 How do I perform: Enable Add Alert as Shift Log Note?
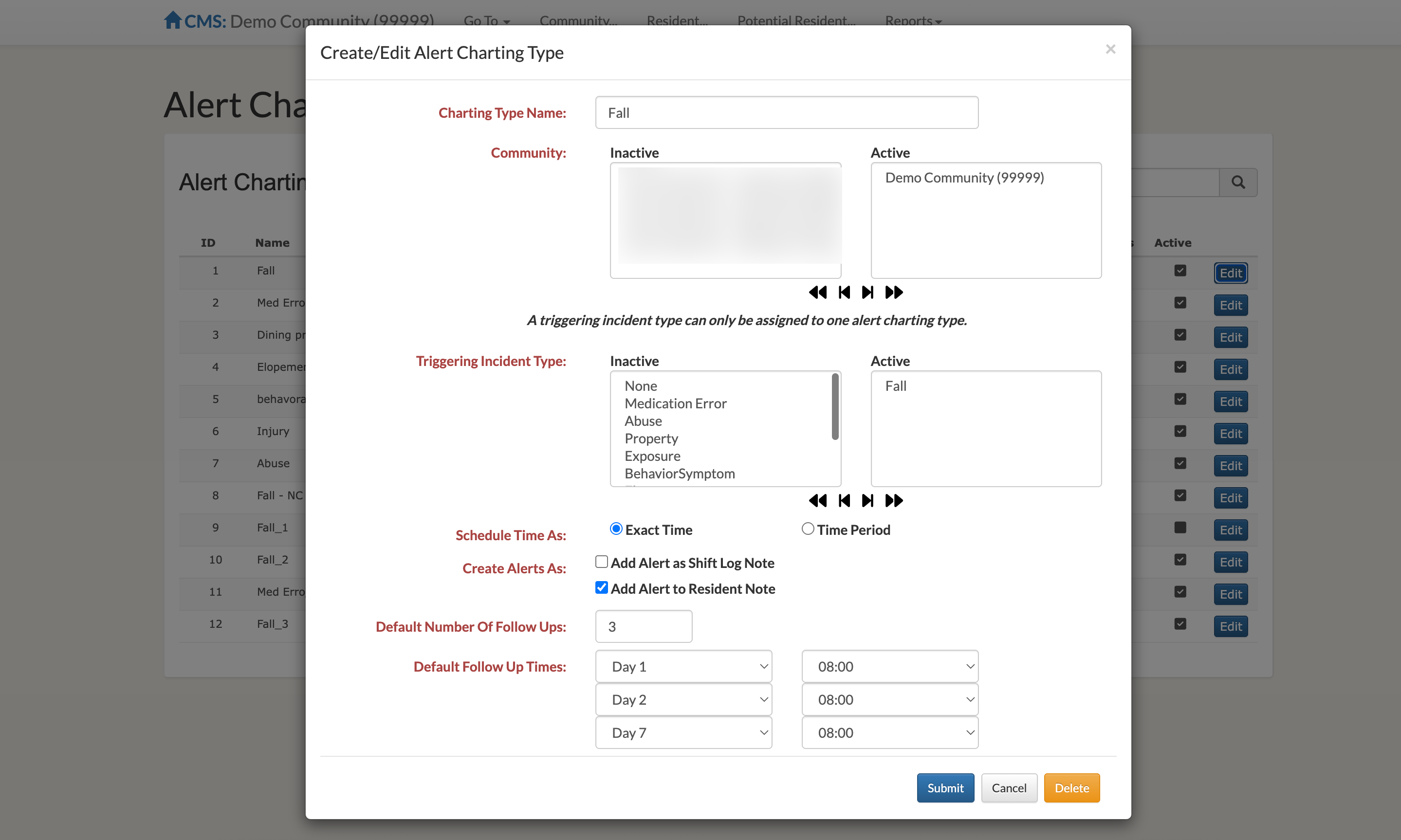click(601, 562)
